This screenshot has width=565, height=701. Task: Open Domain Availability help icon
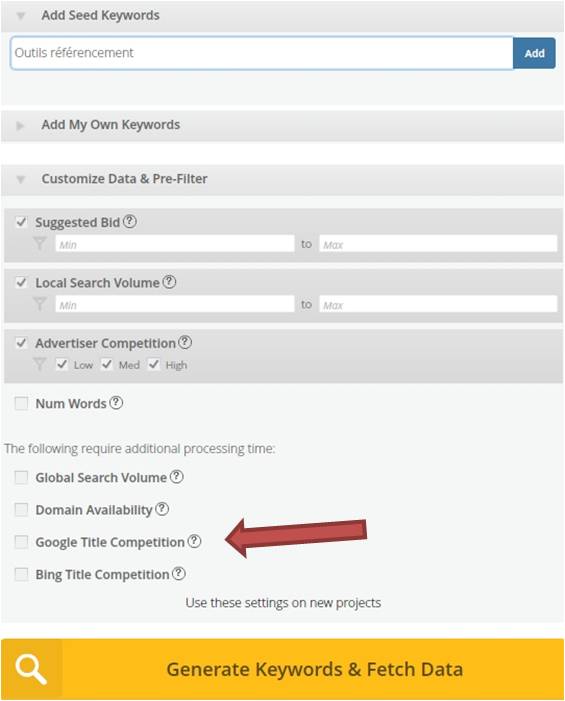click(x=162, y=509)
